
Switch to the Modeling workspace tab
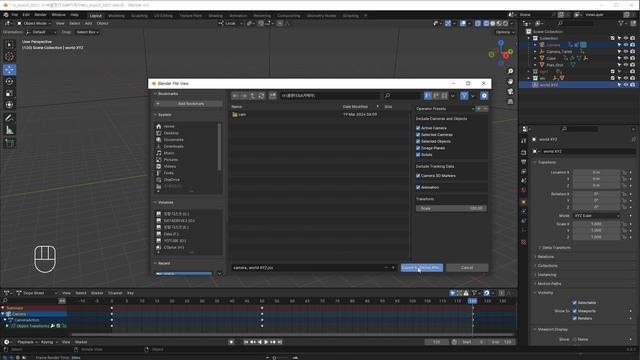tap(116, 16)
